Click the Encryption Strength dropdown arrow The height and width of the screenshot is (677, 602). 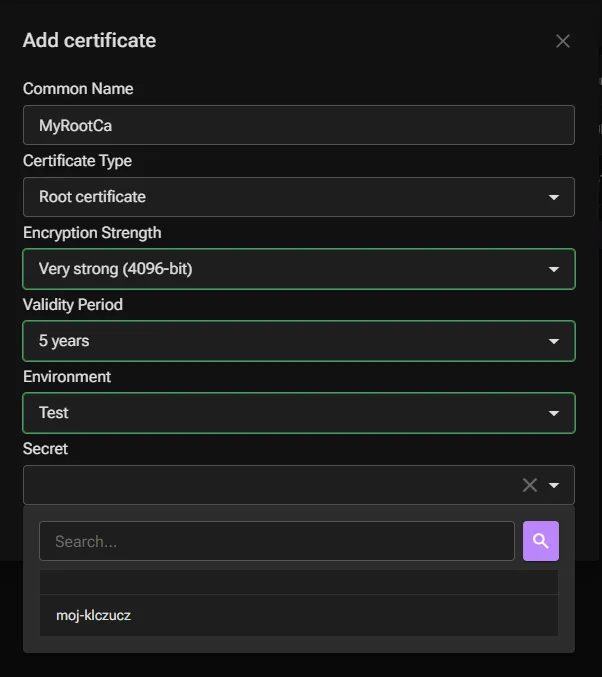554,269
